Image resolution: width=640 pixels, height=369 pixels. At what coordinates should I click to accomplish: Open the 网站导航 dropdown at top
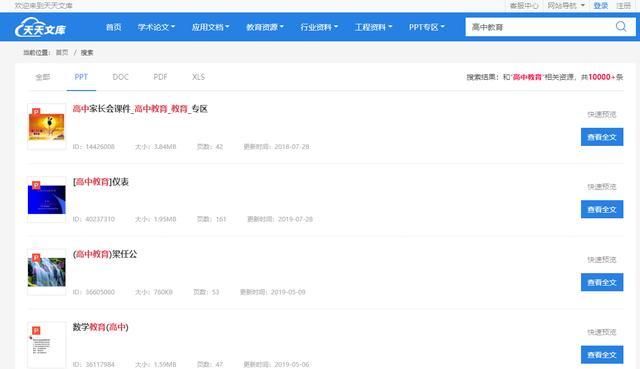coord(566,6)
